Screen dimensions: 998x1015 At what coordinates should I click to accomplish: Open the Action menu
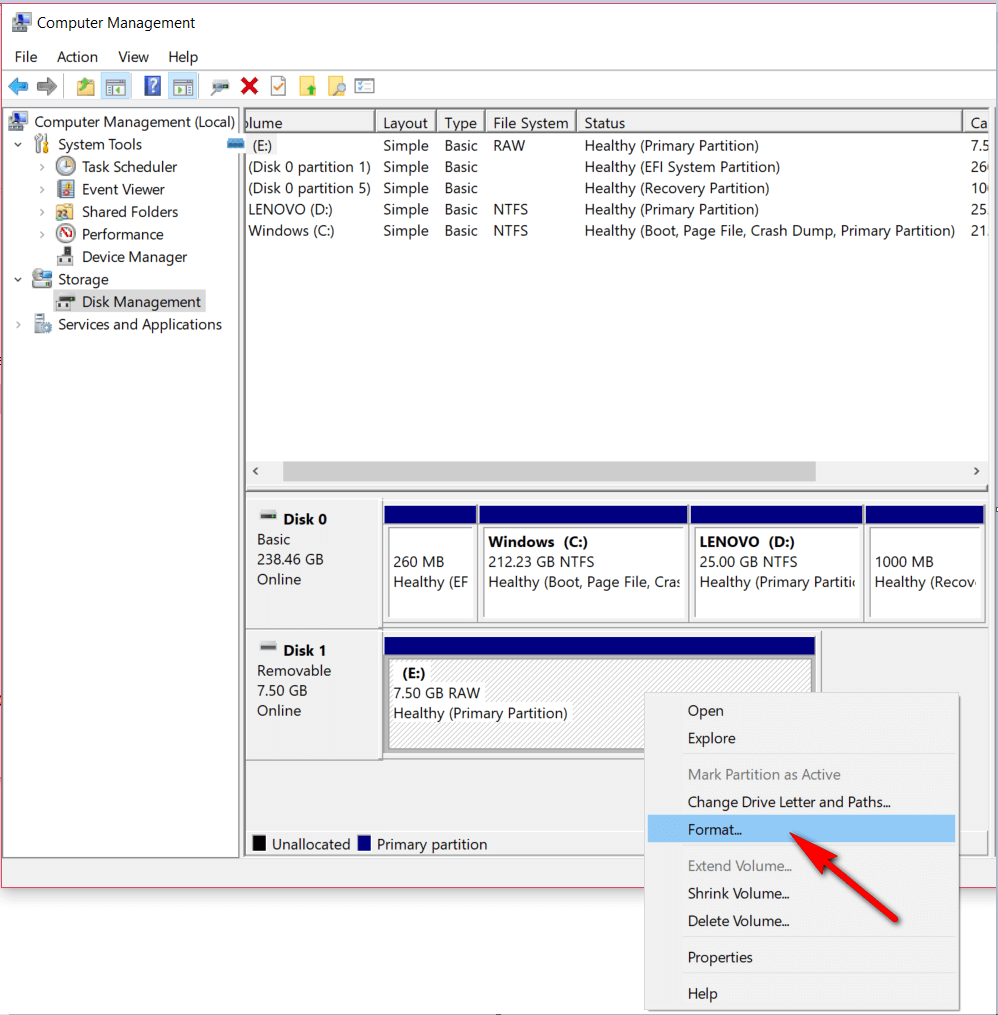click(x=77, y=57)
